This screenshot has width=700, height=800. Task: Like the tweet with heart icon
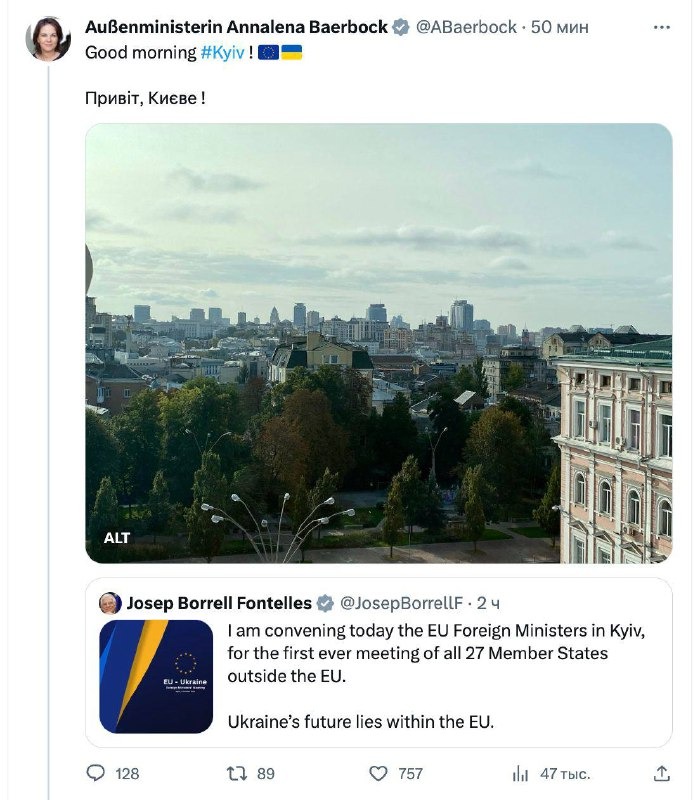click(x=378, y=773)
